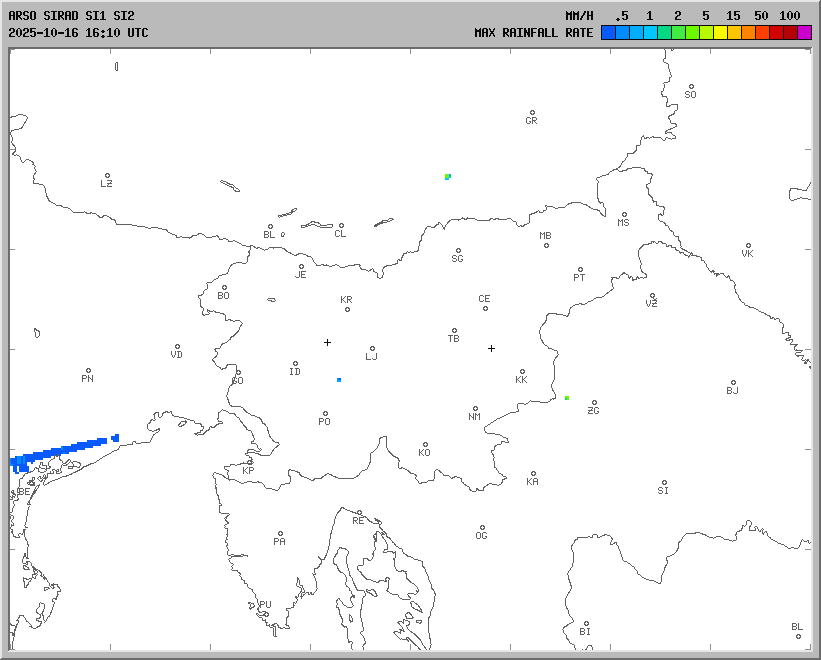Click the MB city marker
Image resolution: width=821 pixels, height=660 pixels.
point(546,245)
